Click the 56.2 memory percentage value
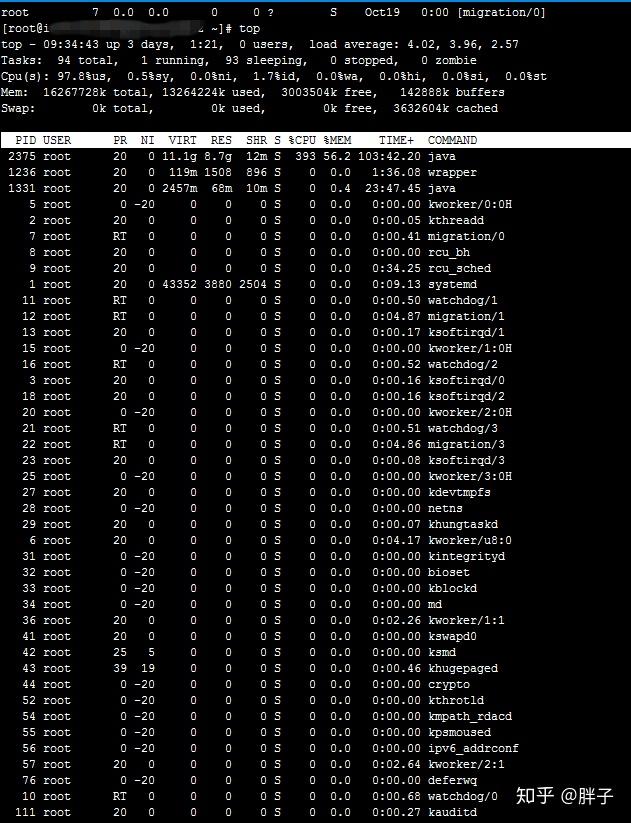631x823 pixels. (337, 156)
